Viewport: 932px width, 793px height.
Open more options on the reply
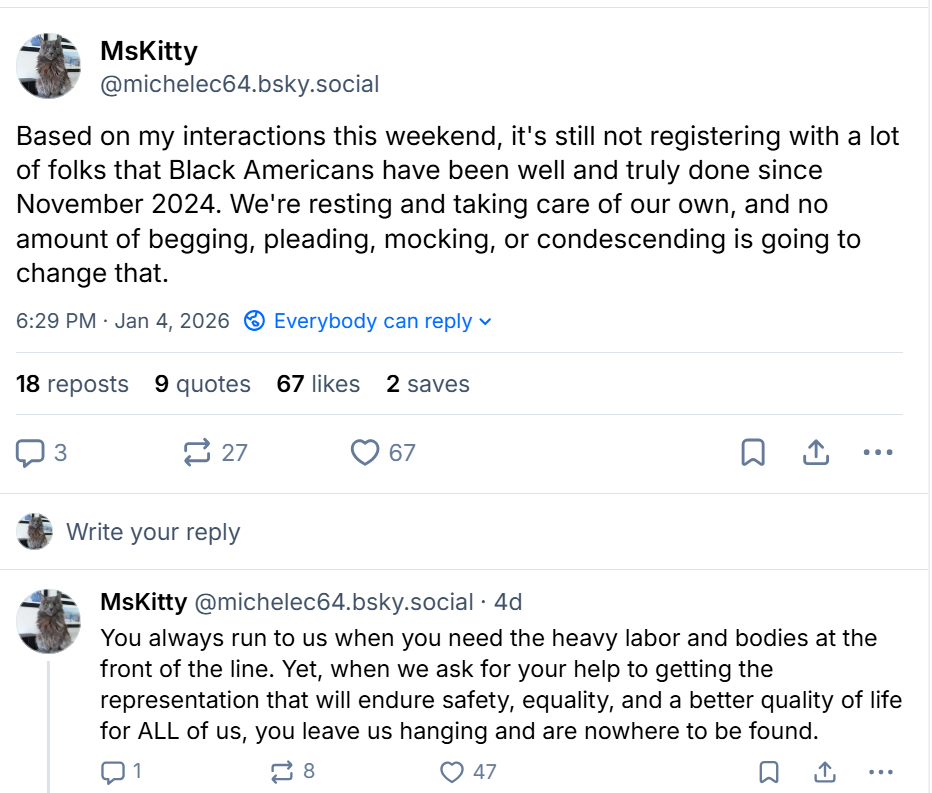tap(880, 771)
